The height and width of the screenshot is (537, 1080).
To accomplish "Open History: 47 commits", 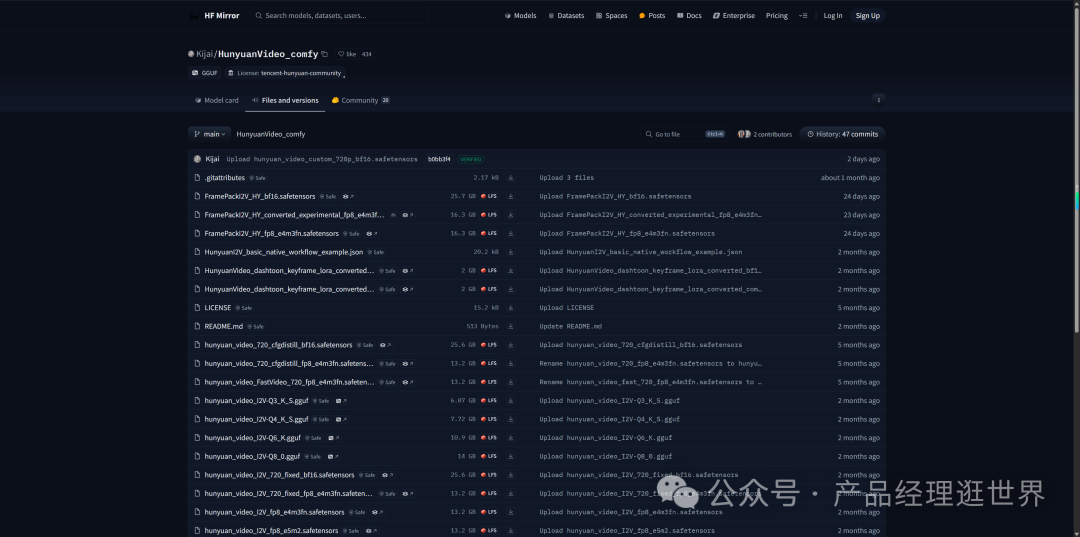I will click(842, 134).
